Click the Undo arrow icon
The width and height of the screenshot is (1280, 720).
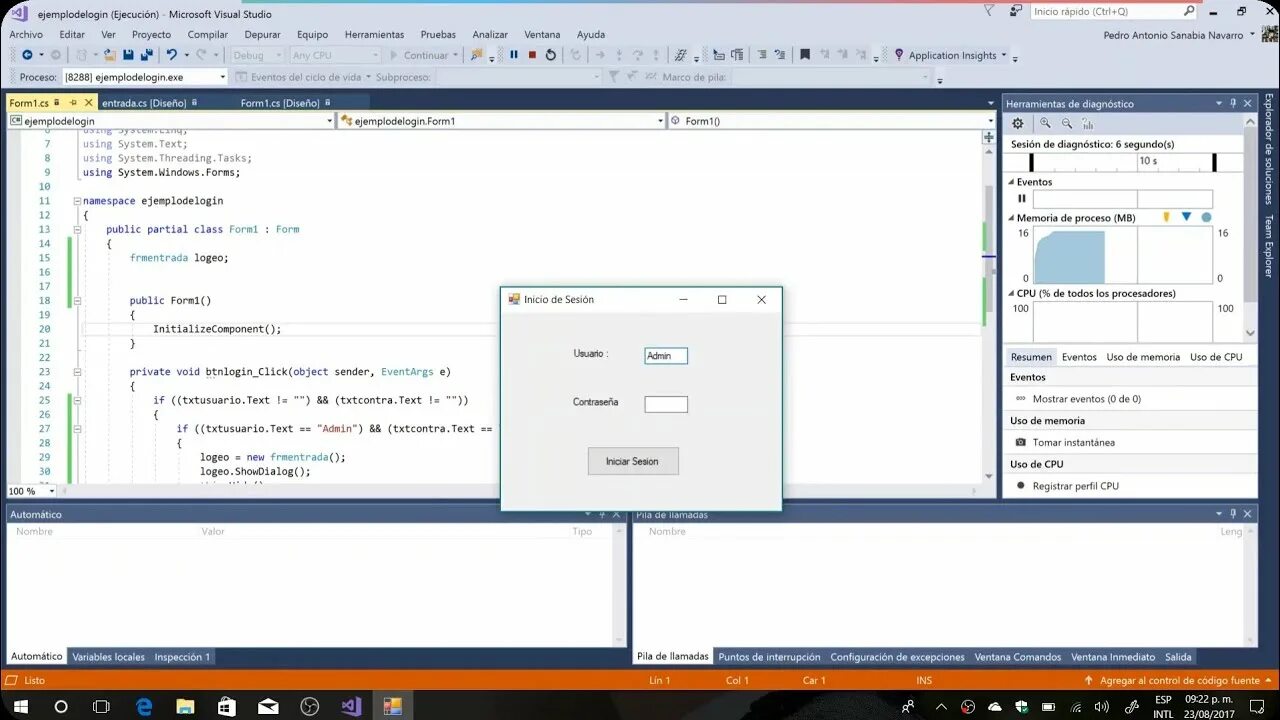click(x=171, y=55)
